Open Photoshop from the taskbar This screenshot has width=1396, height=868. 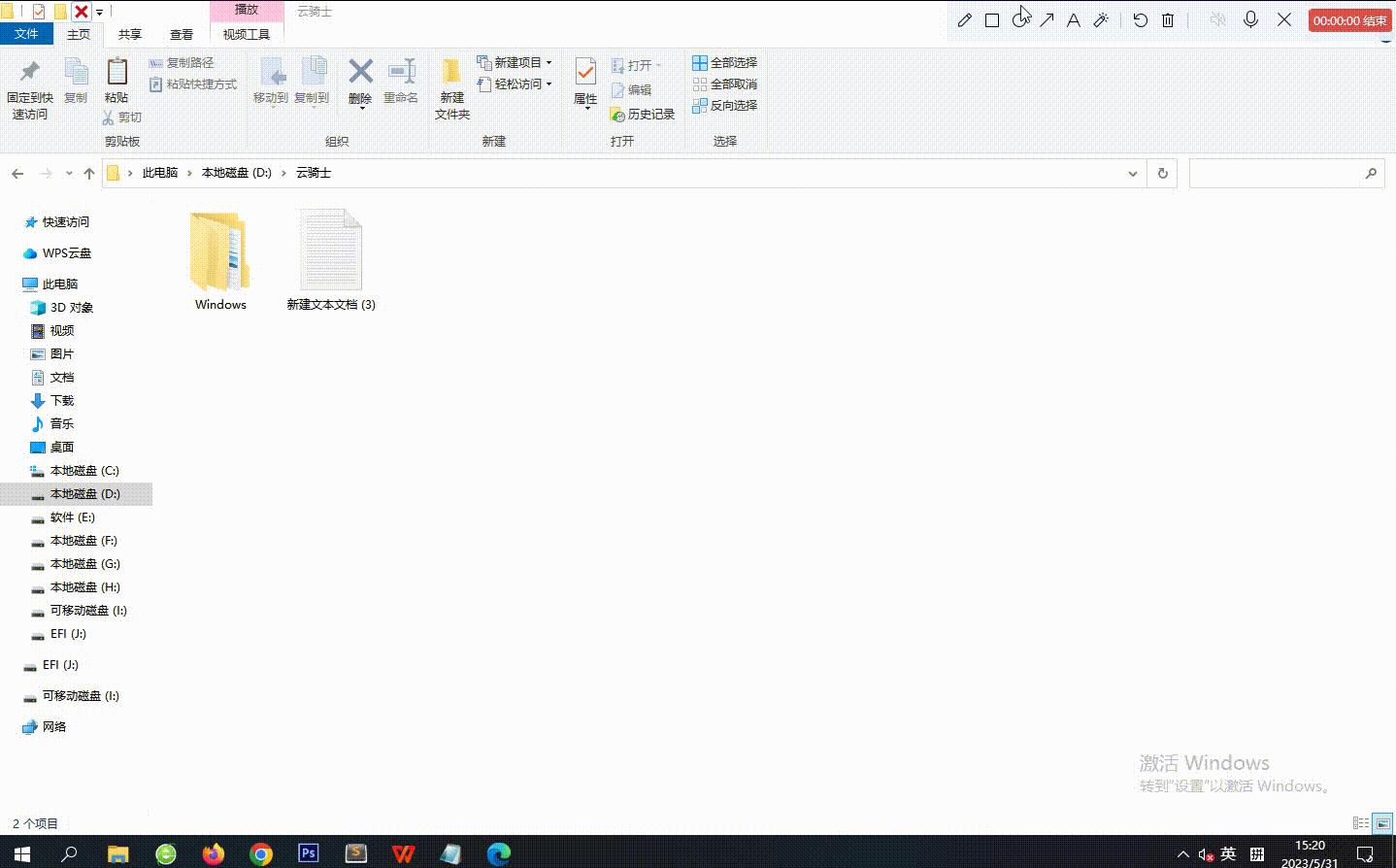coord(308,853)
